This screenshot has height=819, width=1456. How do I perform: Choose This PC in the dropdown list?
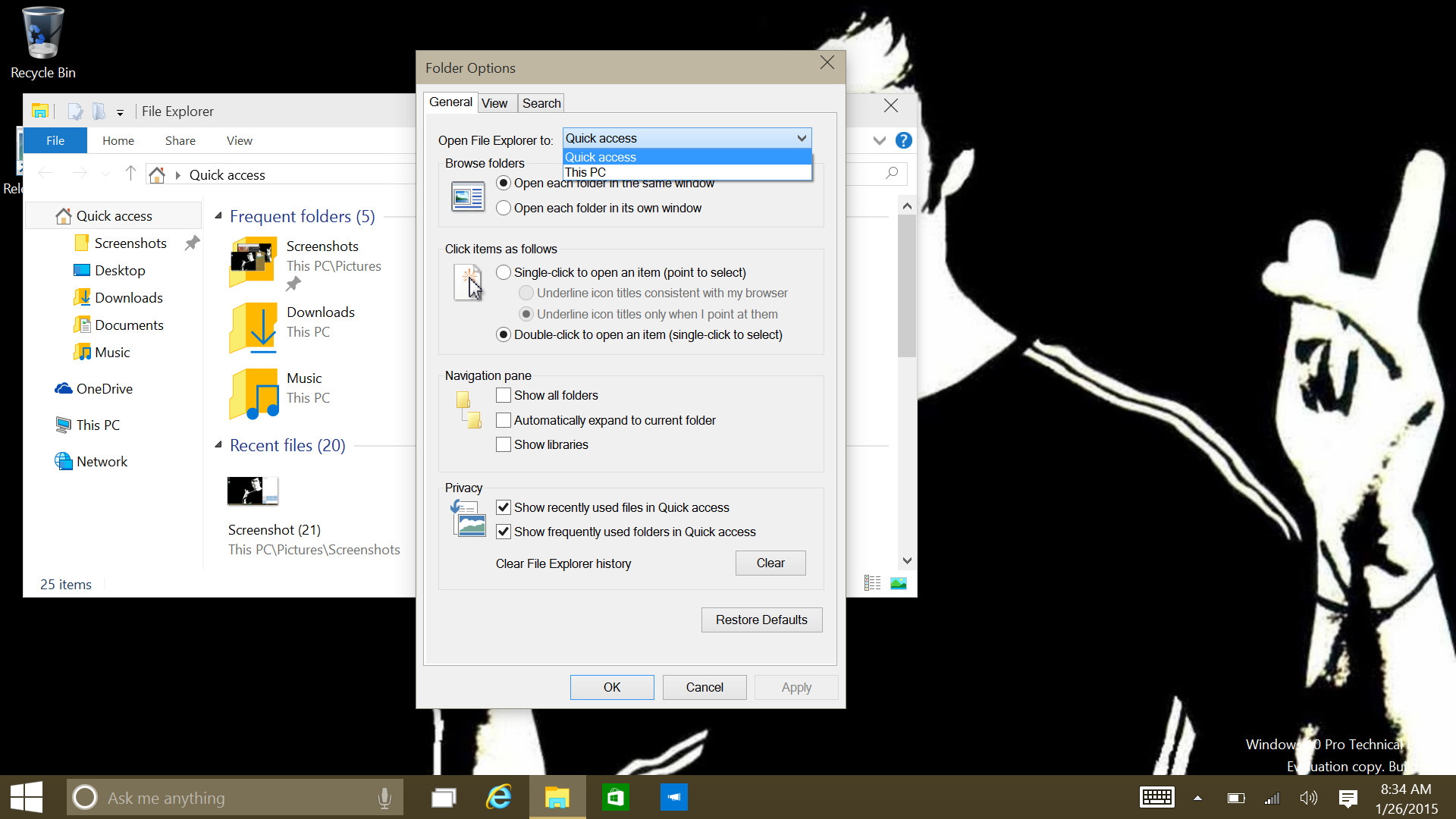coord(585,172)
